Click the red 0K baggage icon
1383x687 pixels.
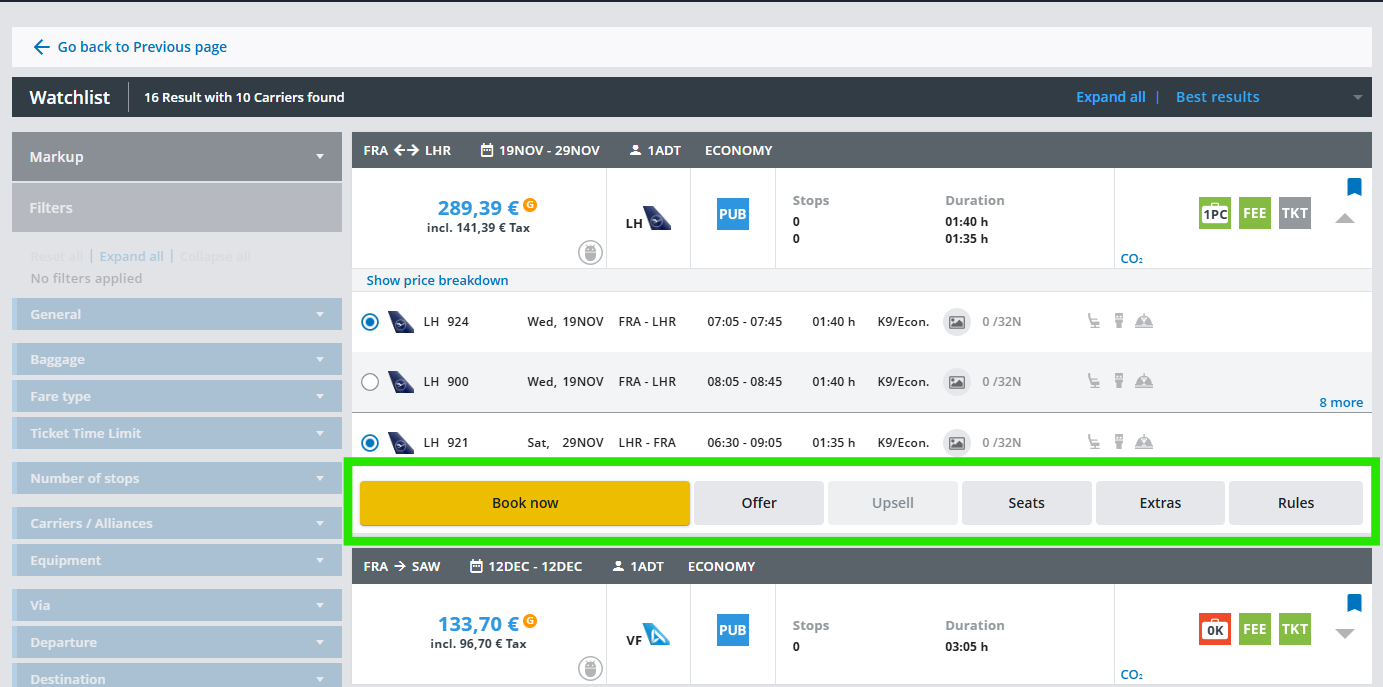click(1215, 629)
